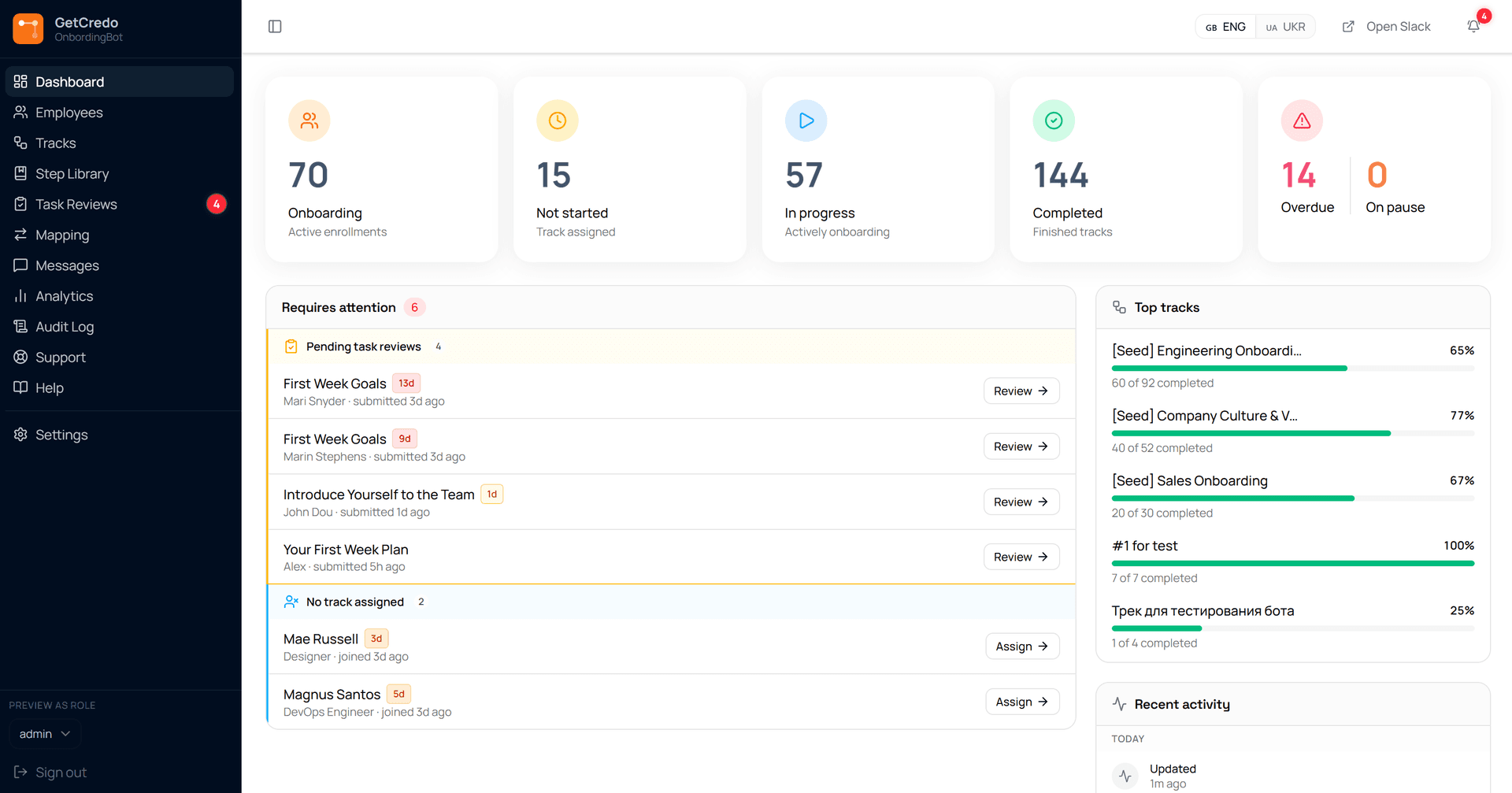Collapse No track assigned section
The width and height of the screenshot is (1512, 793).
click(x=671, y=602)
